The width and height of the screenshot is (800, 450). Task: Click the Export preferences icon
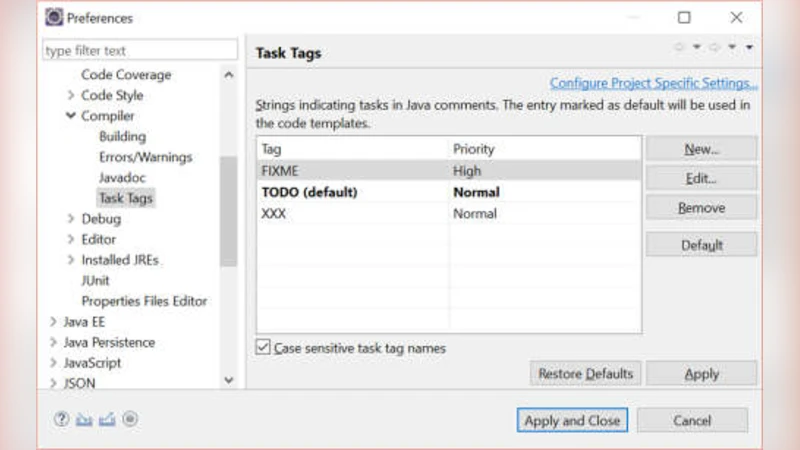(x=107, y=420)
